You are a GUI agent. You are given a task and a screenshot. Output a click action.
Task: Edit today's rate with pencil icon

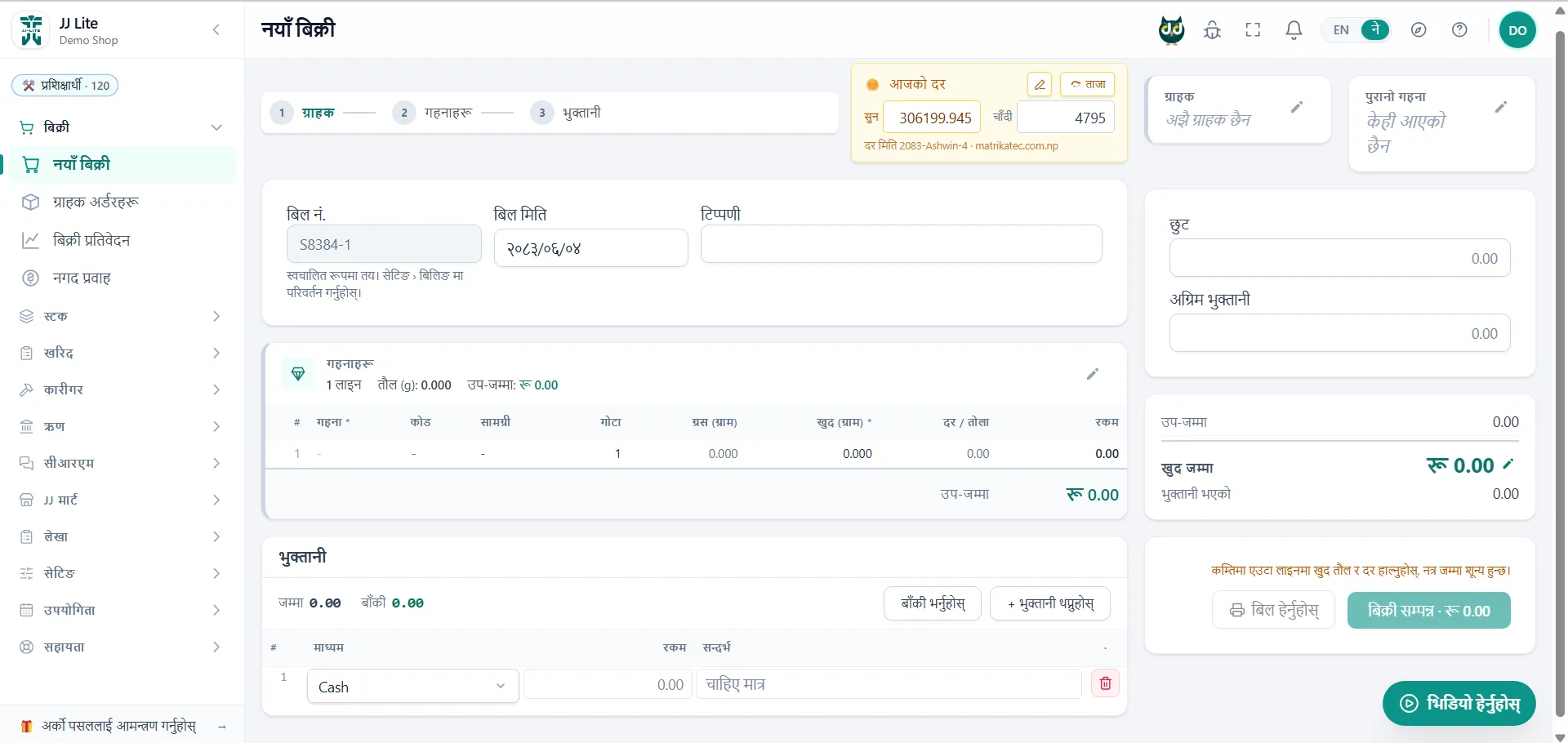click(1039, 84)
